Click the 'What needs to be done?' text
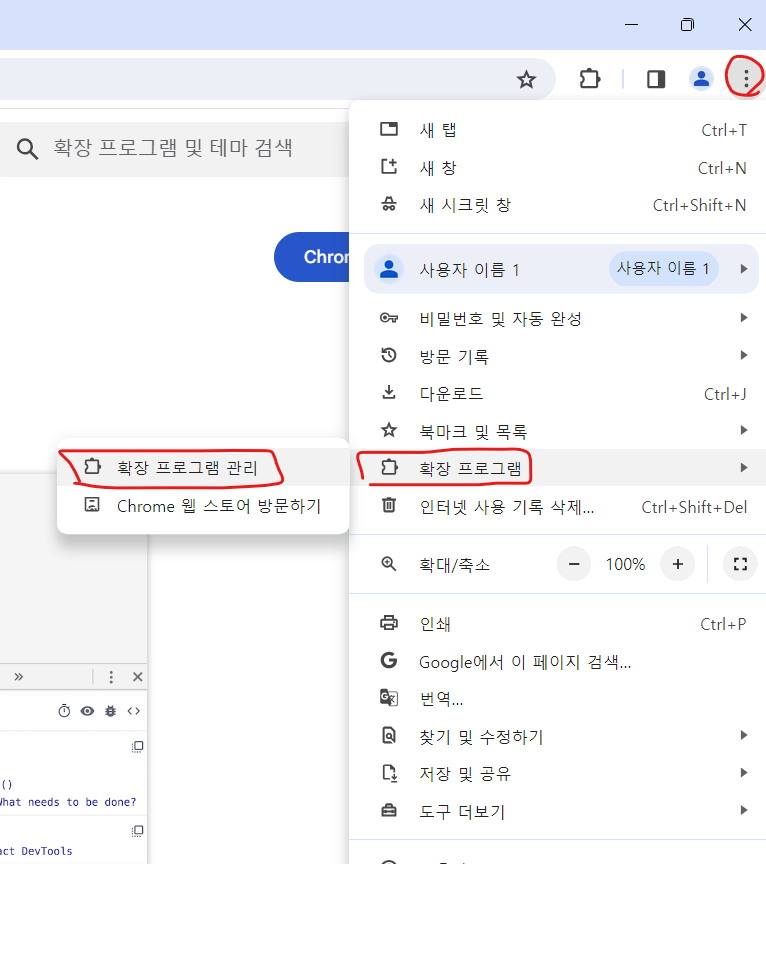This screenshot has height=972, width=766. click(68, 802)
